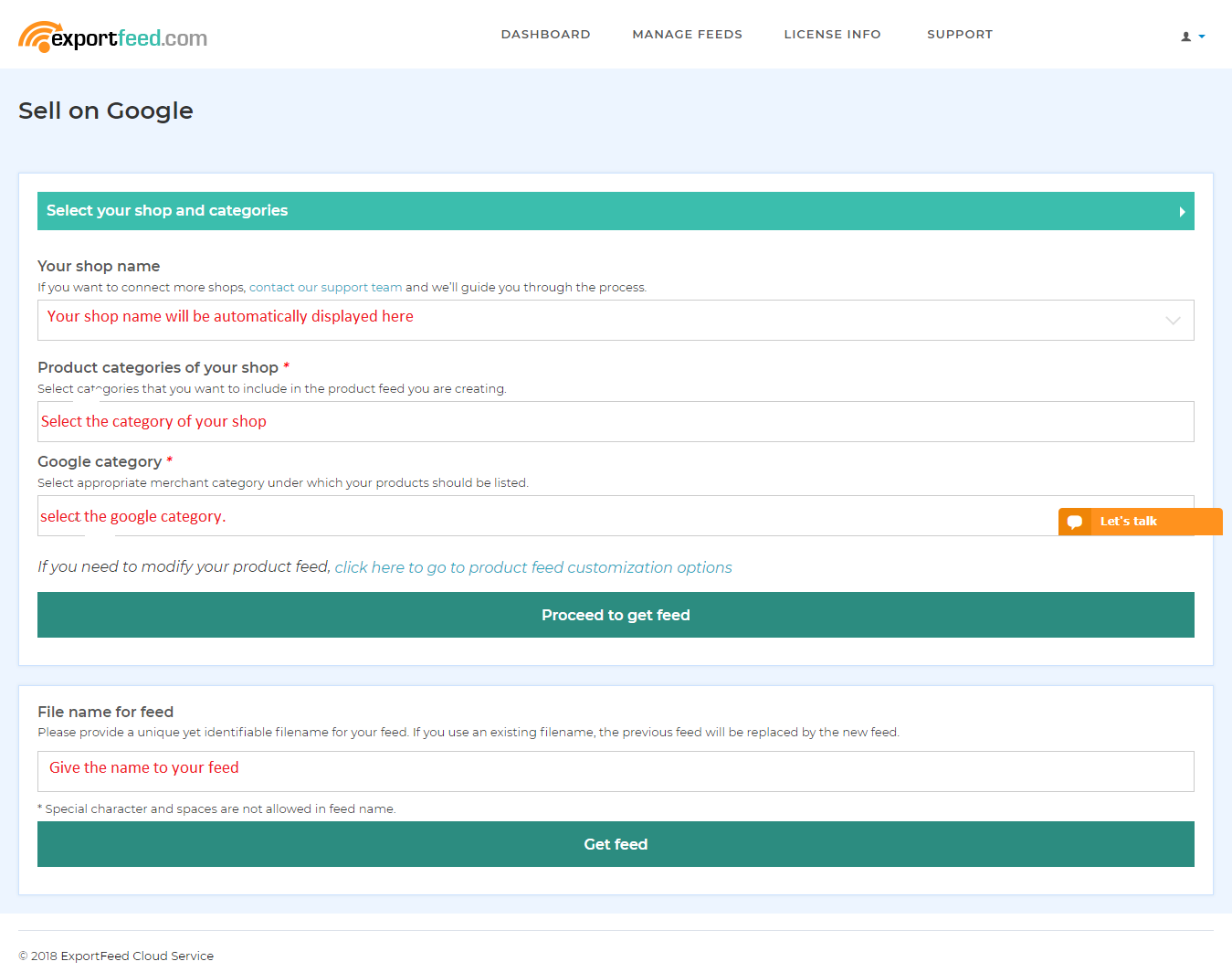
Task: Click the contact our support team link
Action: coord(325,287)
